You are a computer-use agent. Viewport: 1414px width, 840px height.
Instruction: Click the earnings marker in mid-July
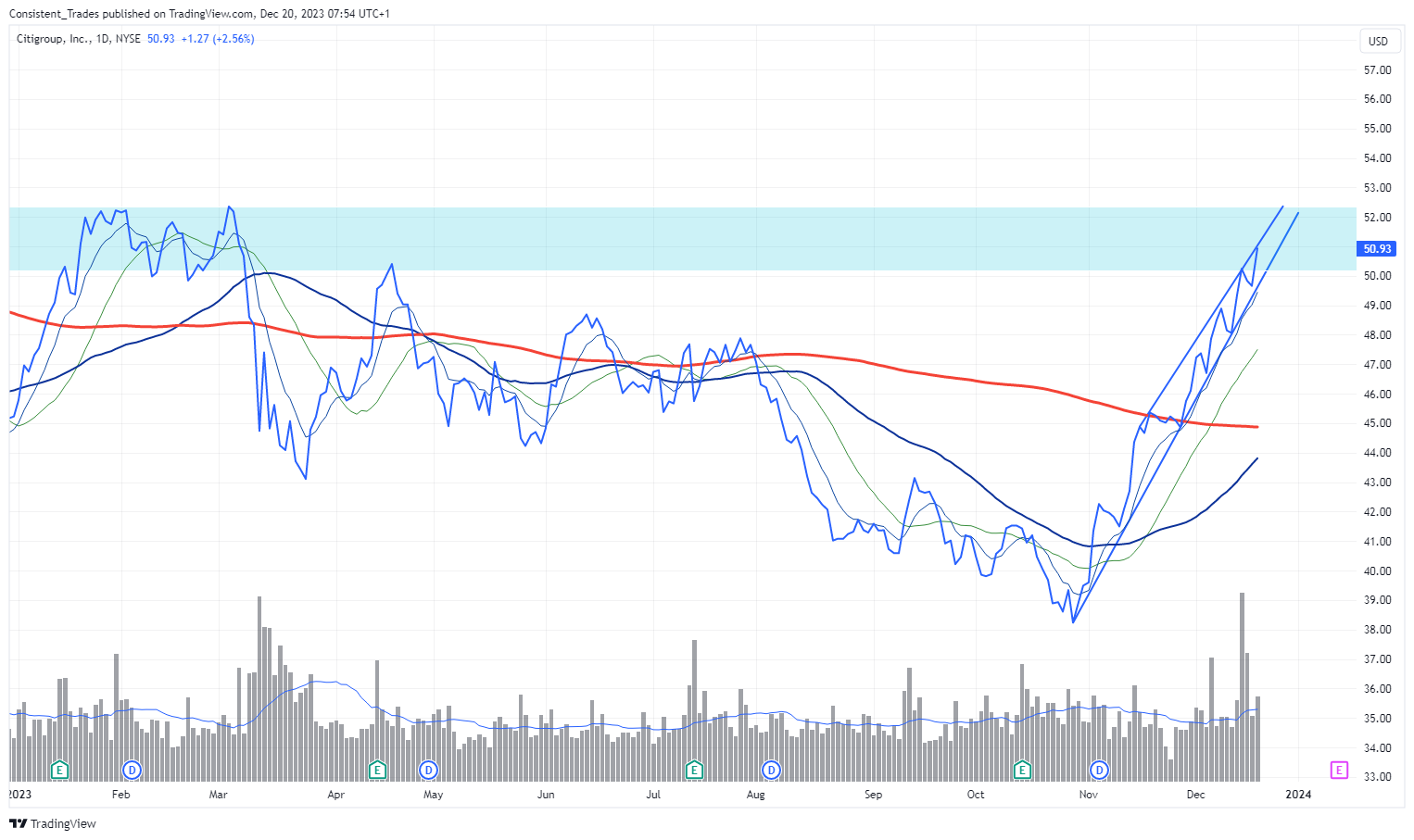point(694,770)
